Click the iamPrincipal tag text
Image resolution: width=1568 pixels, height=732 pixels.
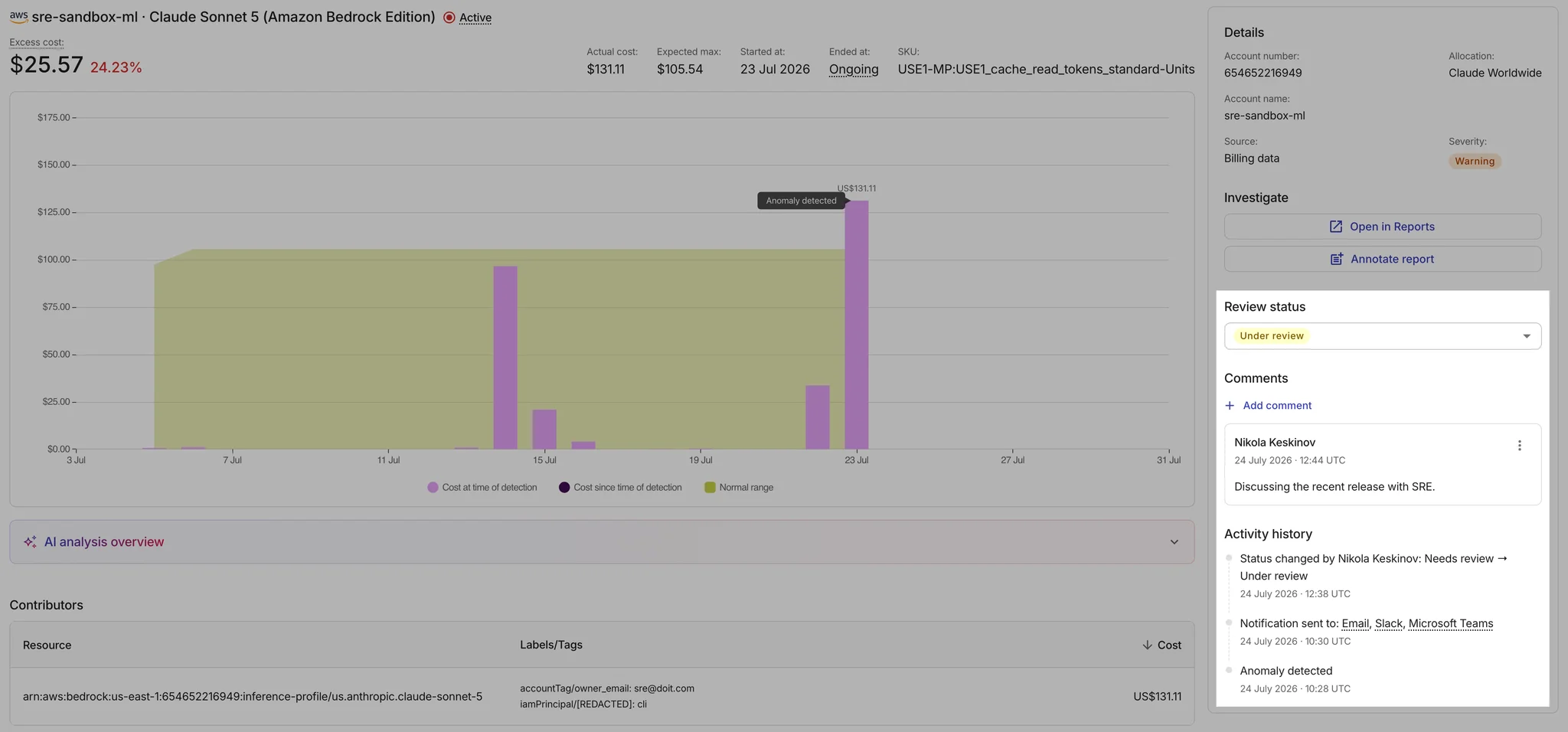click(x=583, y=704)
